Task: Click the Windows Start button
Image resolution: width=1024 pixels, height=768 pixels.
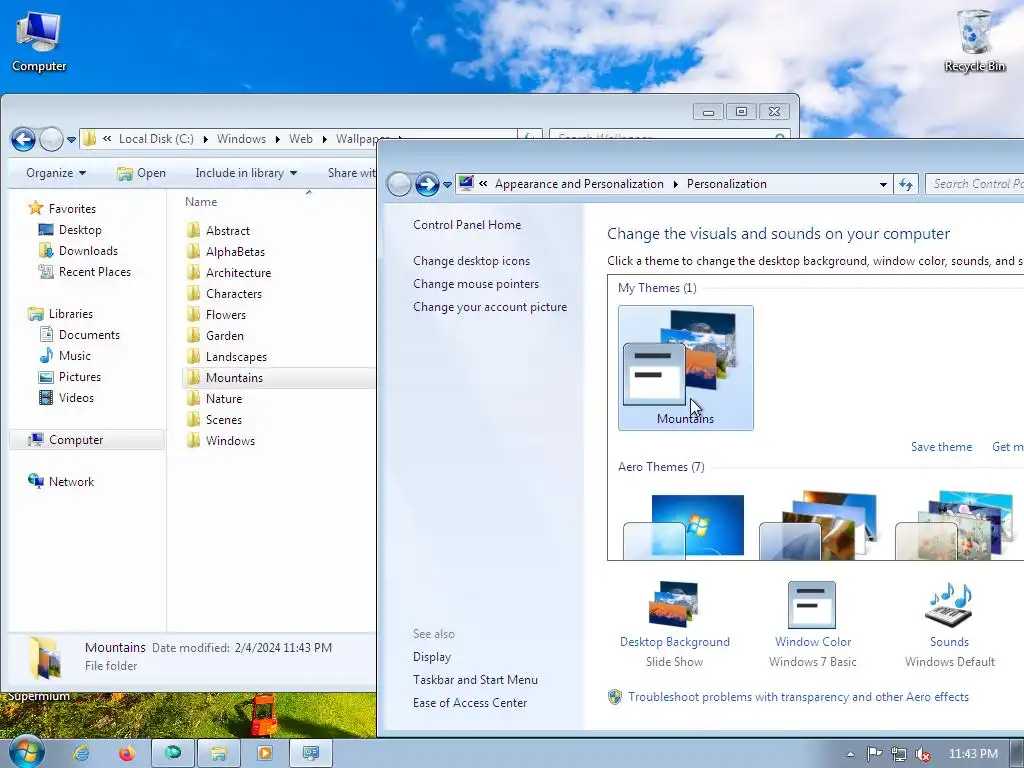Action: (26, 752)
